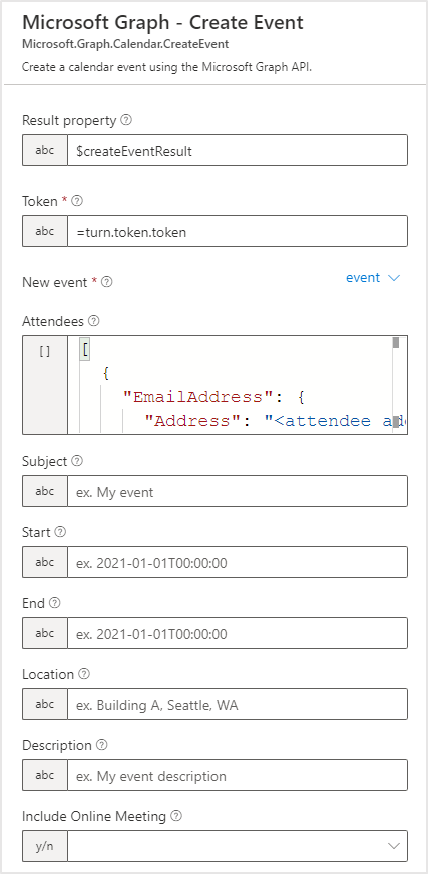Click the abc type selector for Token
This screenshot has height=874, width=428.
click(x=45, y=231)
